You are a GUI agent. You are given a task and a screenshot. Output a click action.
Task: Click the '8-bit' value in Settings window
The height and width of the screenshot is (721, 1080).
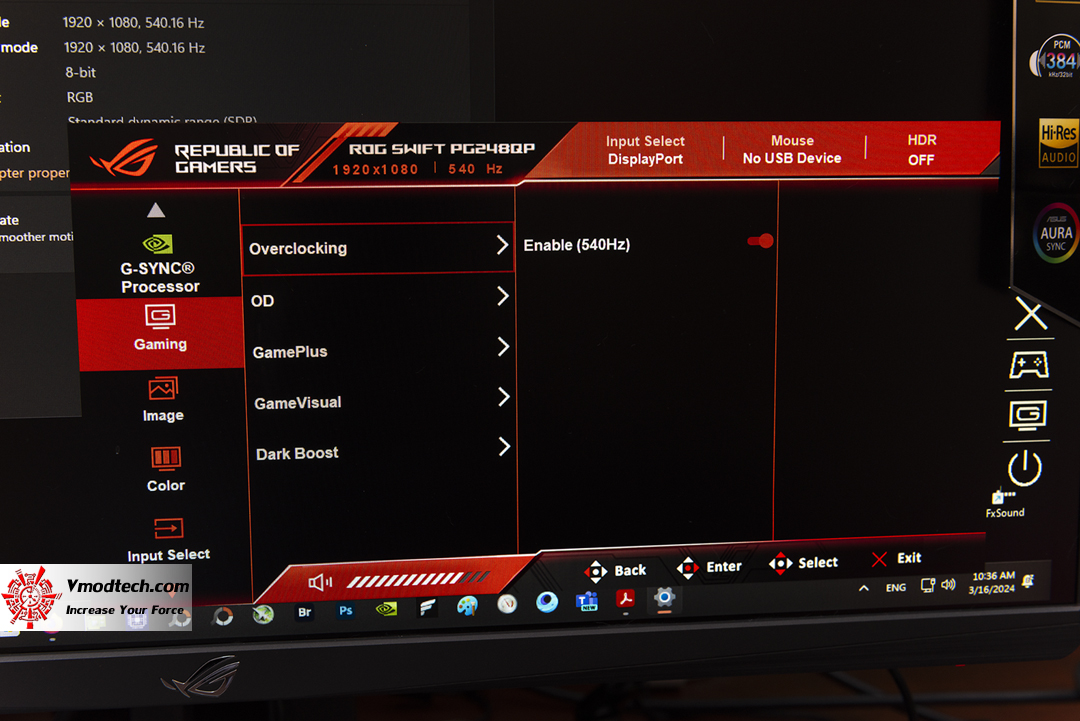click(x=81, y=72)
